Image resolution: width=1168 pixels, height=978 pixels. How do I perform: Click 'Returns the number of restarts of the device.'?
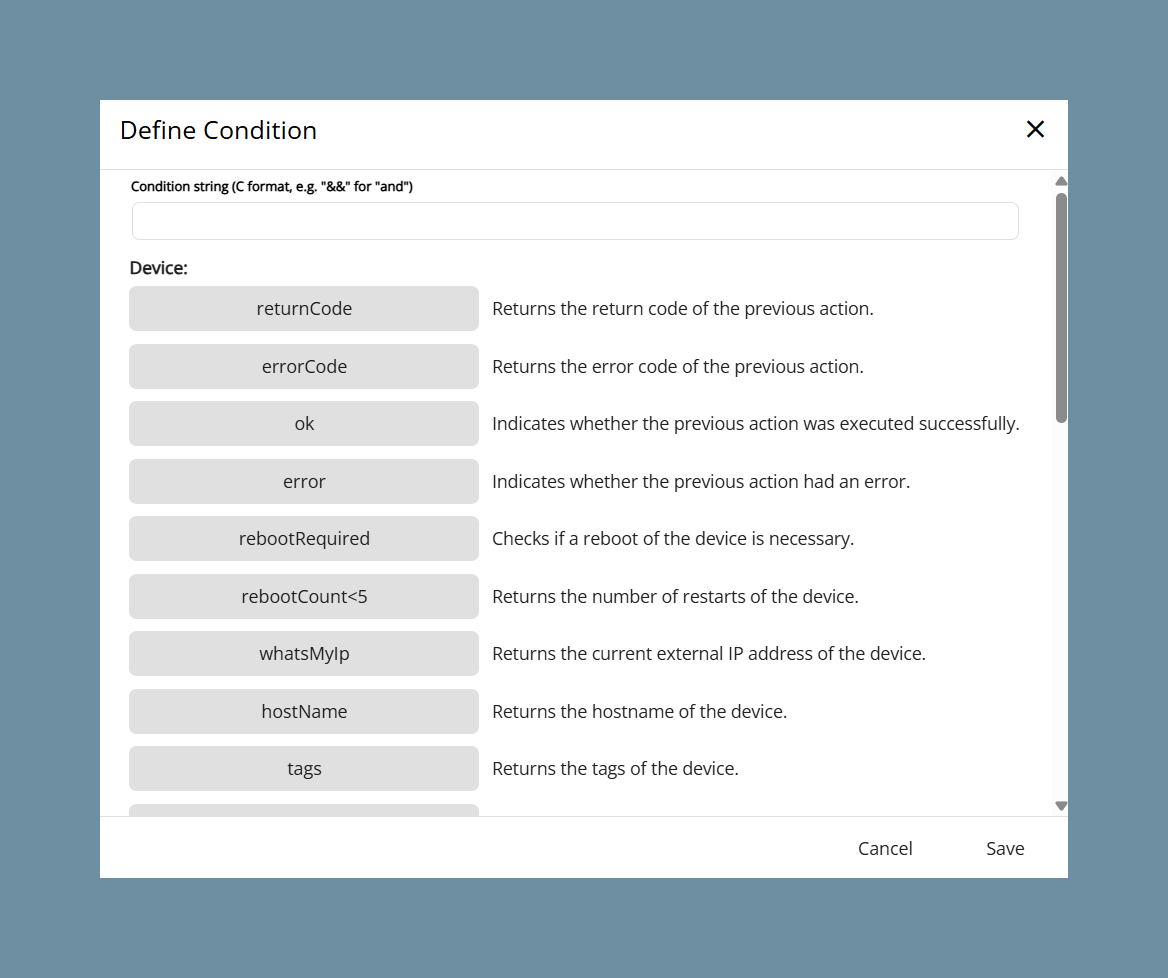pyautogui.click(x=675, y=597)
